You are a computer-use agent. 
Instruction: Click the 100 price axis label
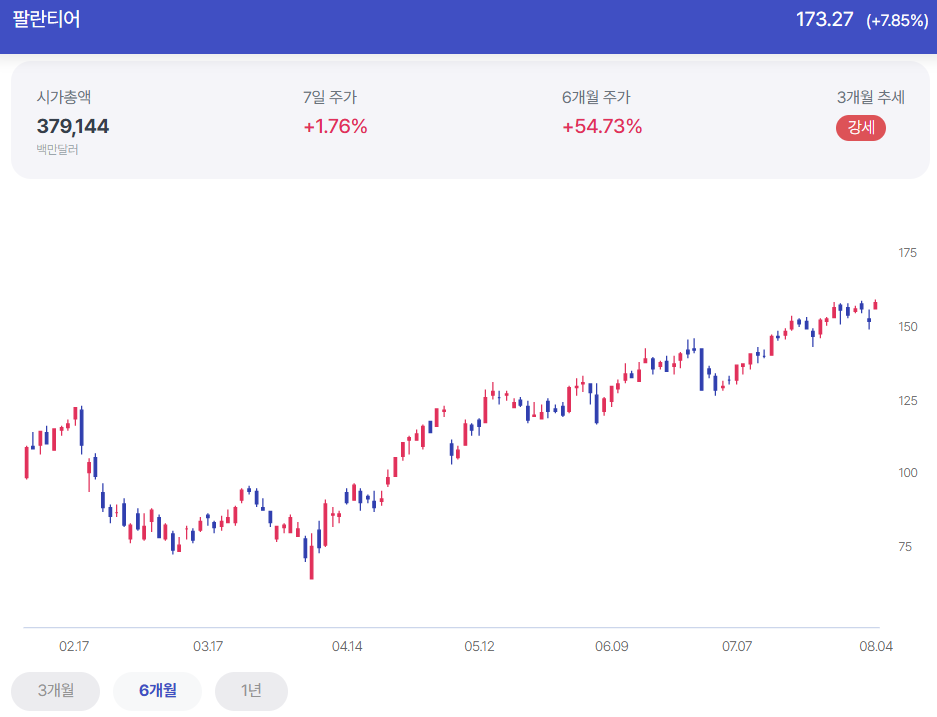point(908,473)
